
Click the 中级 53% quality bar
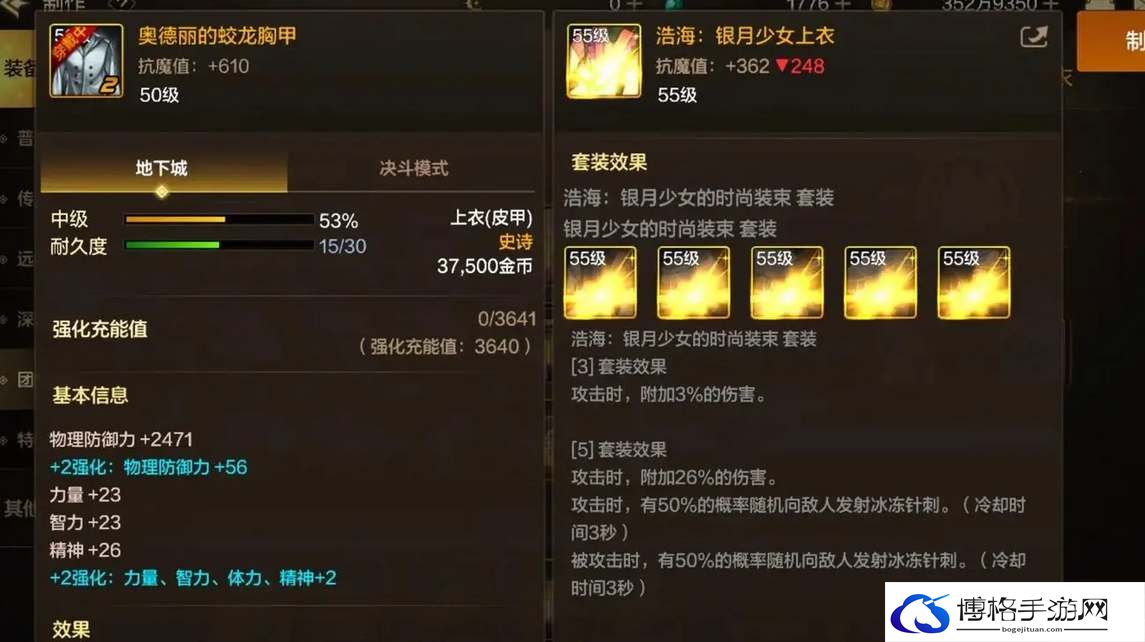click(x=219, y=219)
